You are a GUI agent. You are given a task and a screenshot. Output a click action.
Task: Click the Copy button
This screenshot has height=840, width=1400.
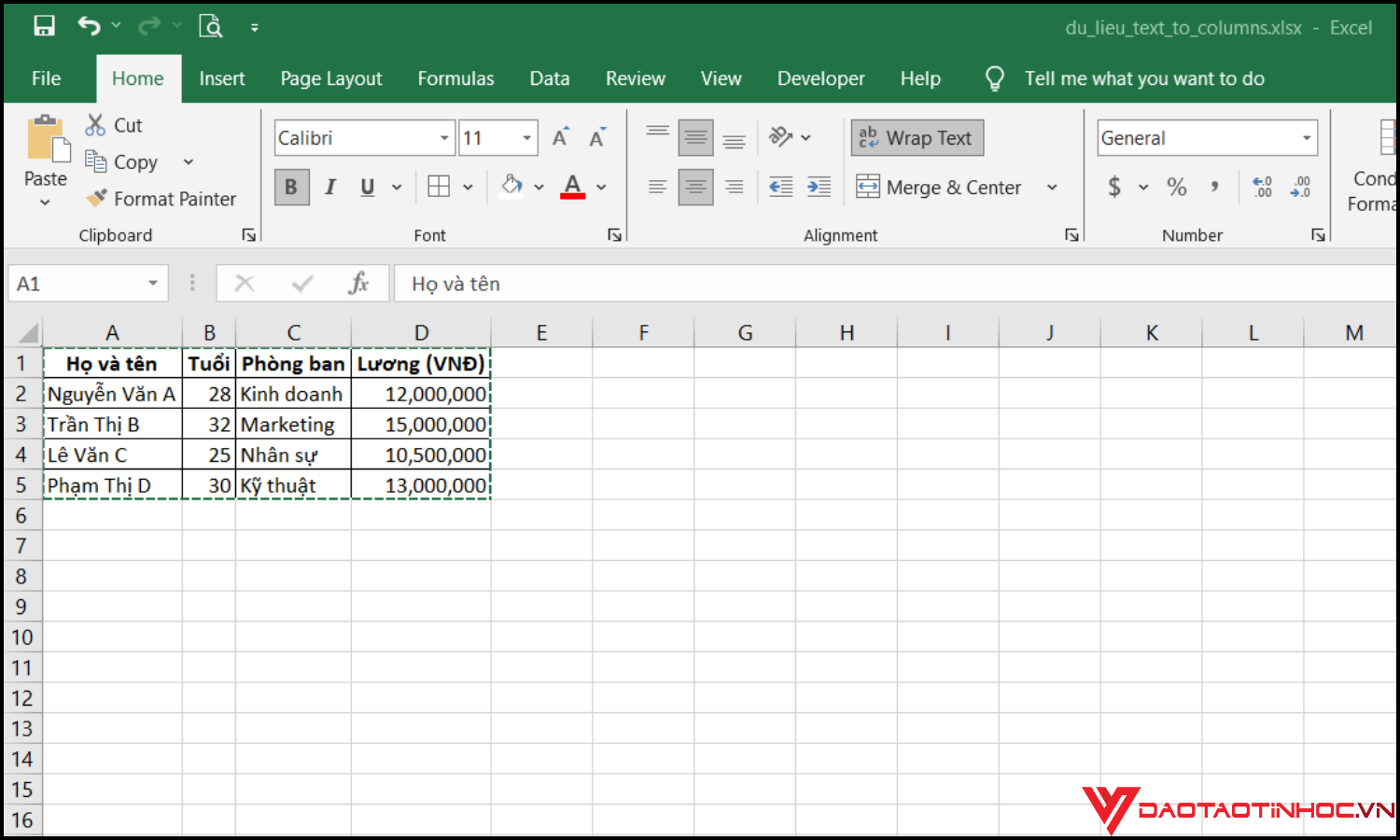tap(122, 162)
